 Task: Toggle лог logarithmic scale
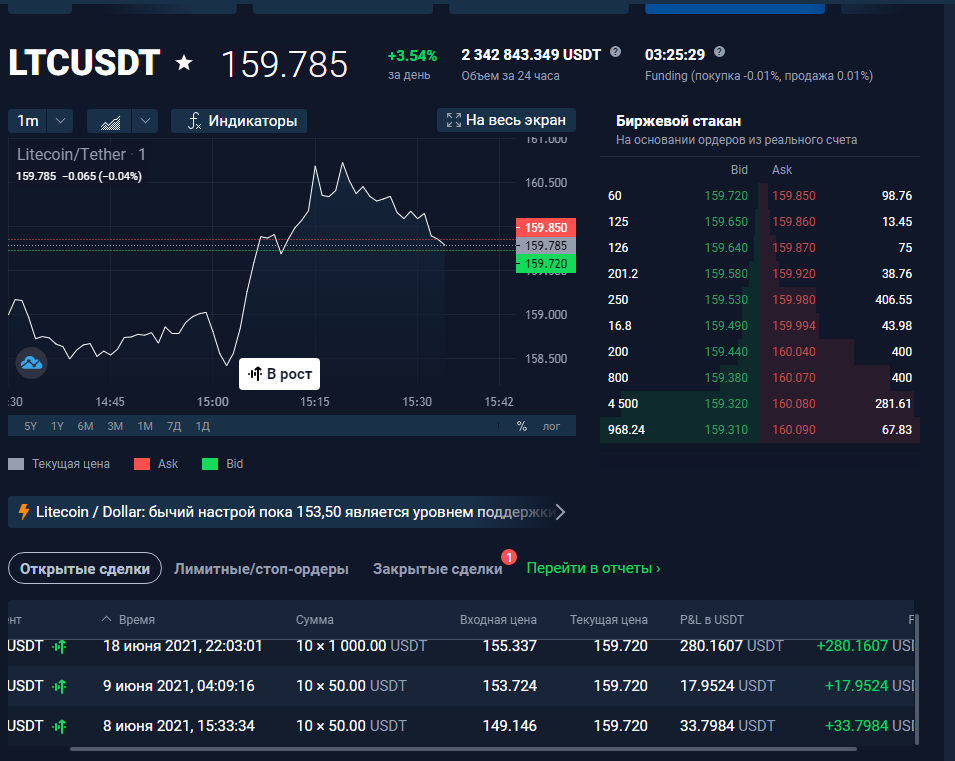(x=551, y=426)
